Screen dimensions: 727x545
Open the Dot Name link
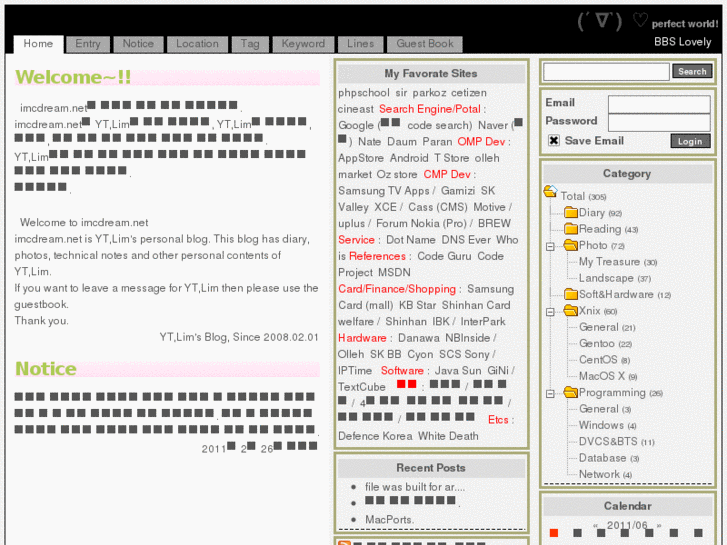tap(411, 240)
